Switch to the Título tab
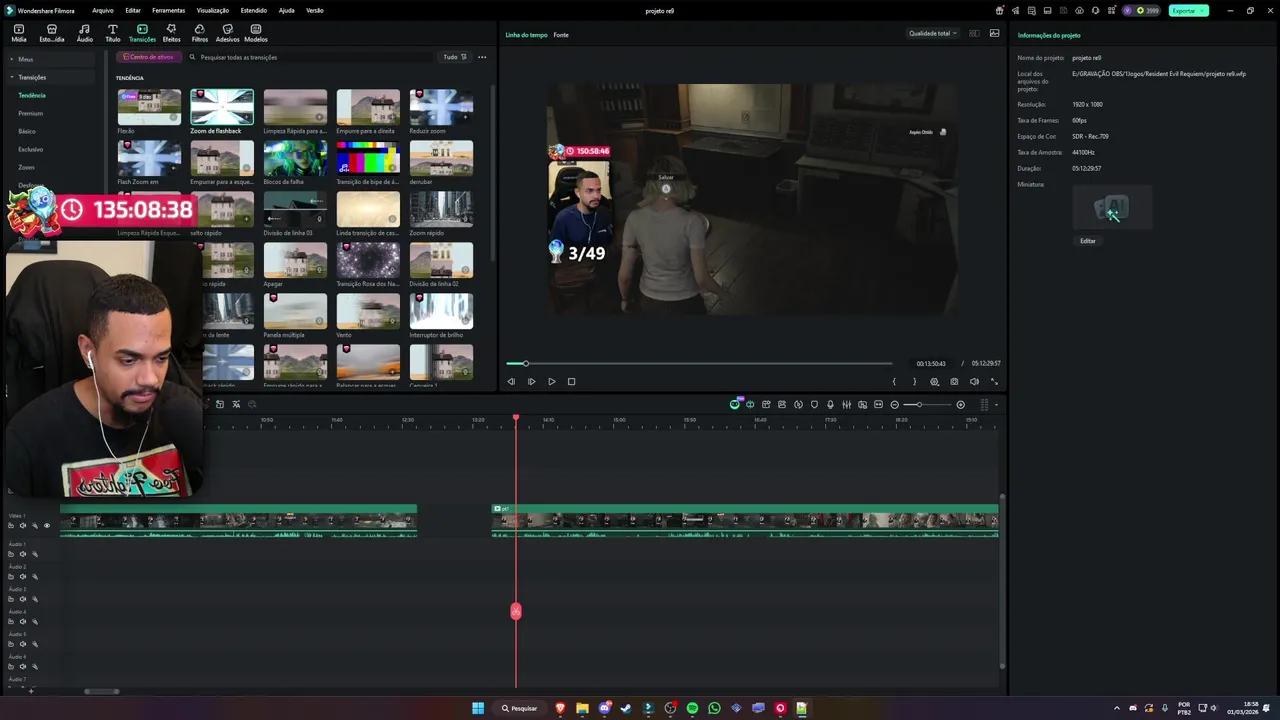This screenshot has height=720, width=1280. pos(112,33)
